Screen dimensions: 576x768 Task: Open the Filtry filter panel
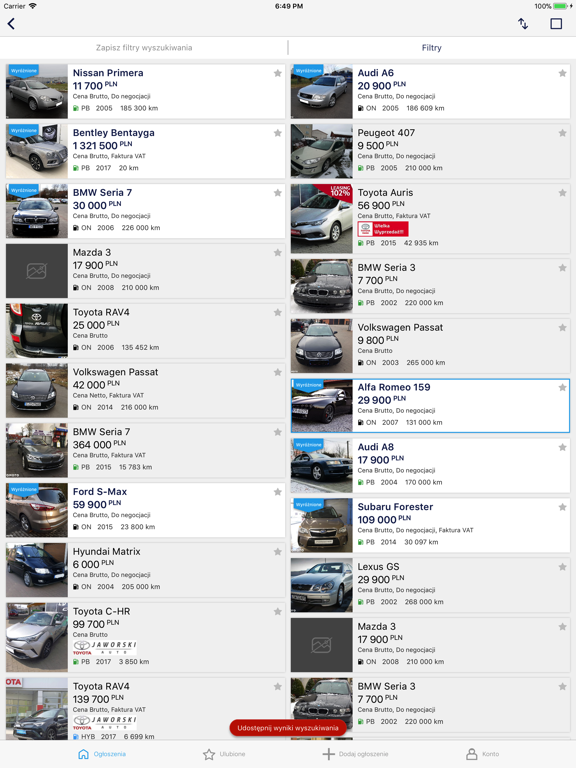[432, 48]
